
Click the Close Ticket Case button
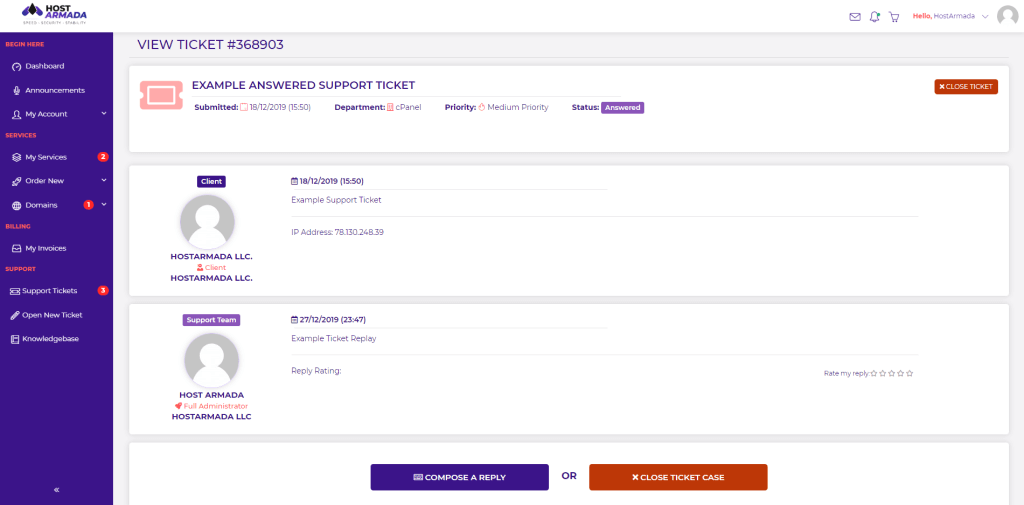678,478
